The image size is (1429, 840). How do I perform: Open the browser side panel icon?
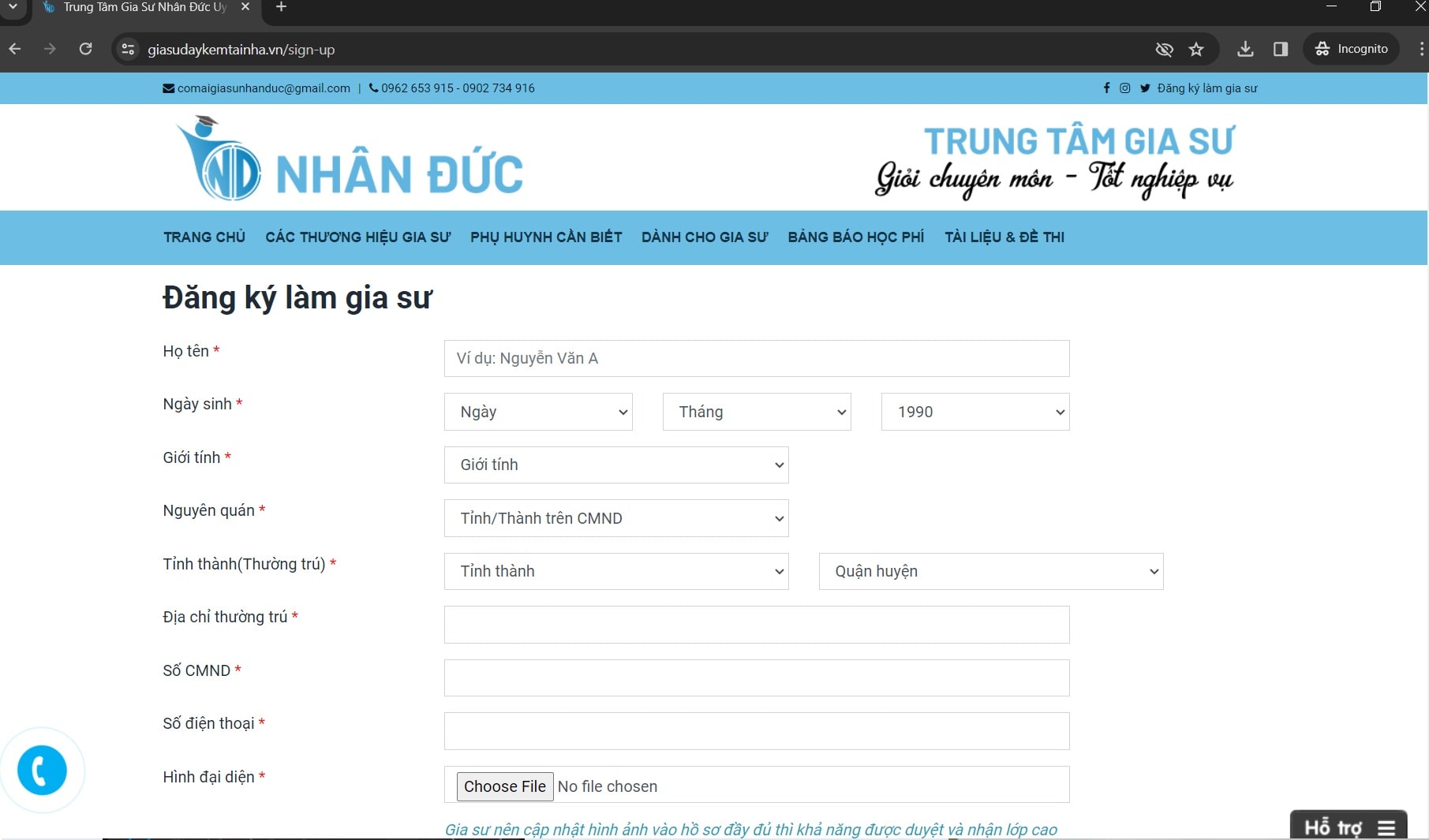pos(1280,49)
